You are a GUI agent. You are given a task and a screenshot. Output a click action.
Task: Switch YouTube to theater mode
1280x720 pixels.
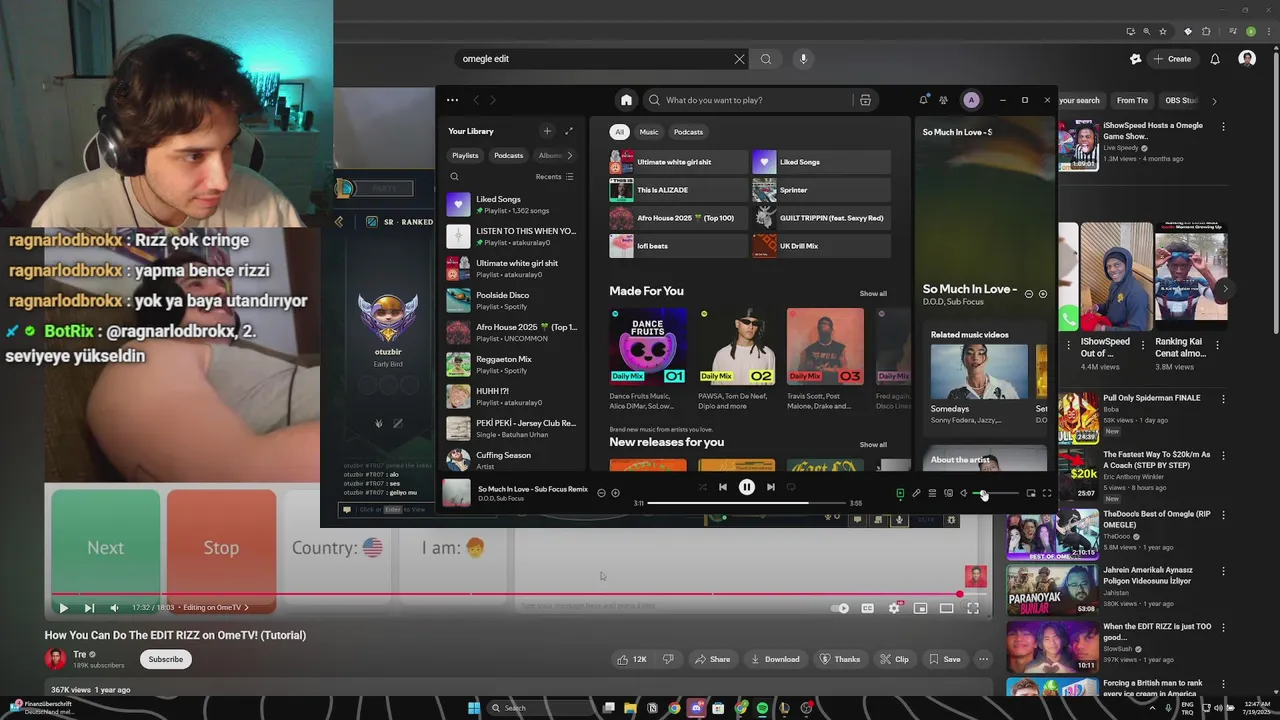point(946,608)
